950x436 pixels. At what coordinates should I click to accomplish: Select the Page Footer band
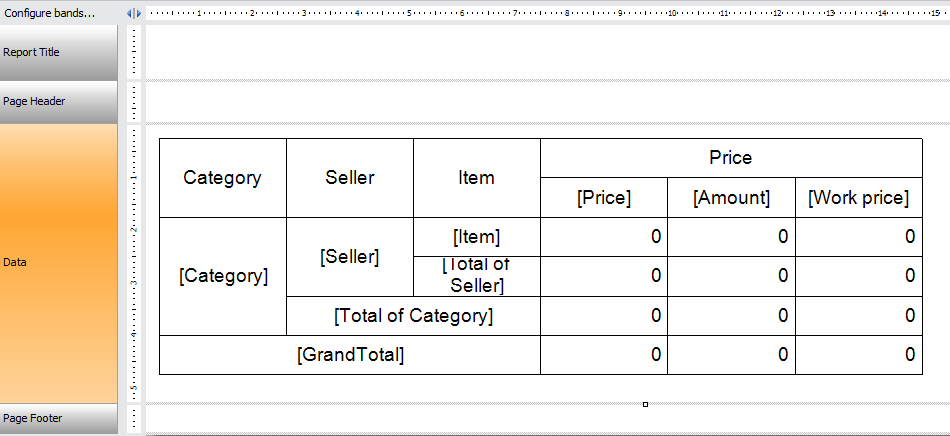59,418
